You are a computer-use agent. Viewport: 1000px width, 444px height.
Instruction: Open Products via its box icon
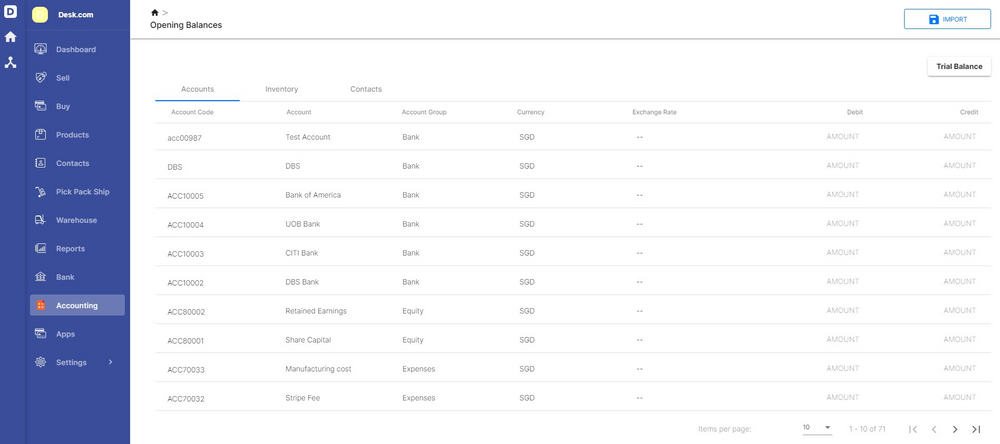pos(41,134)
